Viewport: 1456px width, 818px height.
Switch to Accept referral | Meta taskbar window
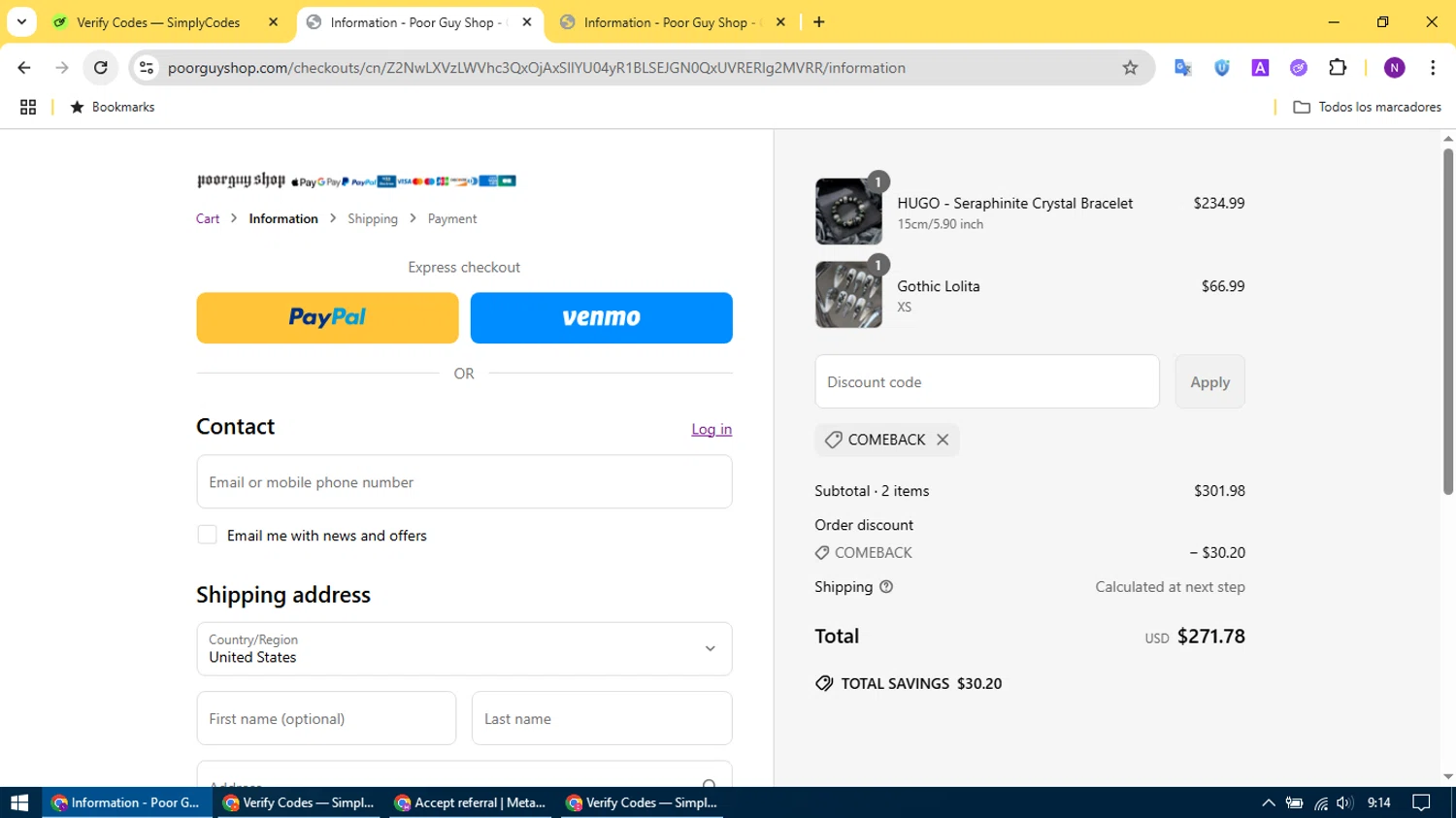pyautogui.click(x=472, y=802)
